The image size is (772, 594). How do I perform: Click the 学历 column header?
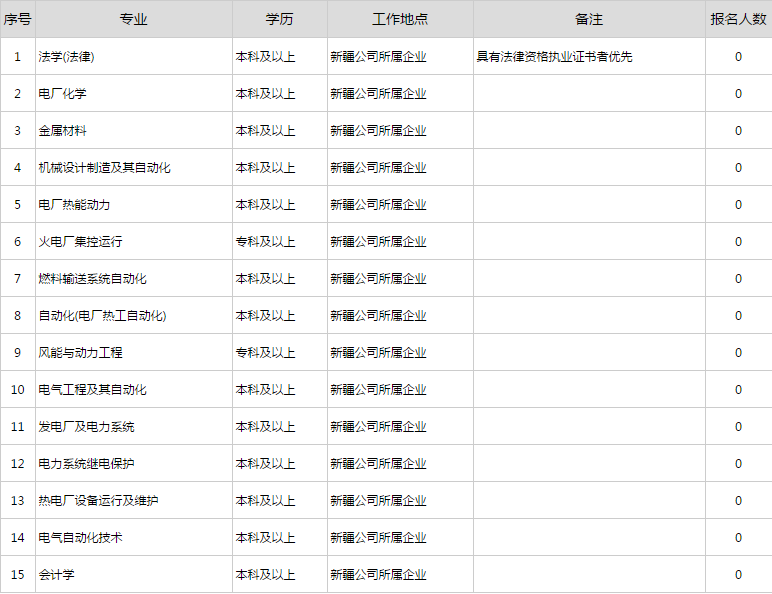(279, 19)
